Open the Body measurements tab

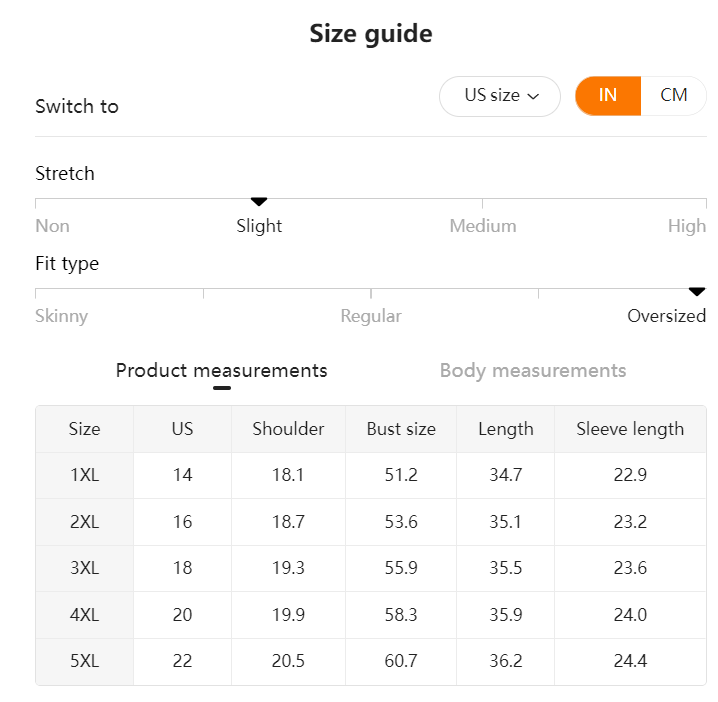(x=532, y=371)
